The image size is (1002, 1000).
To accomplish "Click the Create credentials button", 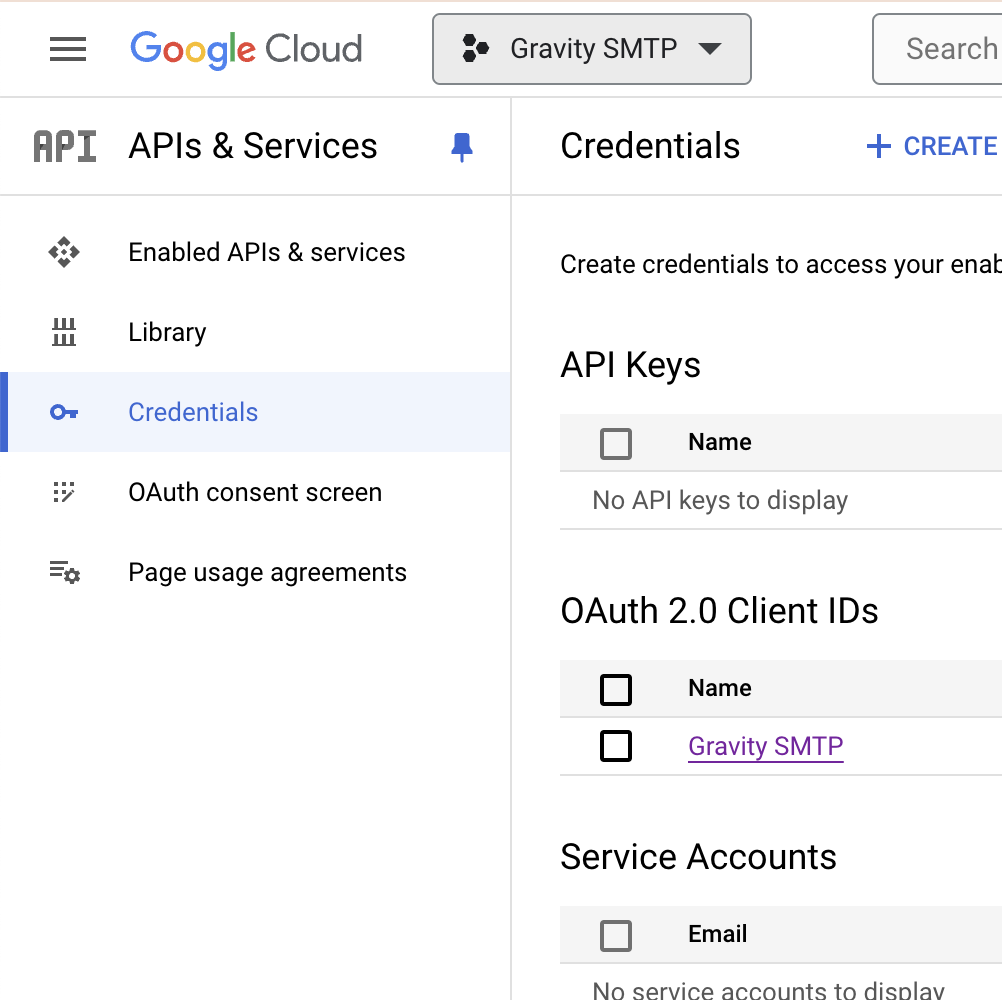I will 932,147.
